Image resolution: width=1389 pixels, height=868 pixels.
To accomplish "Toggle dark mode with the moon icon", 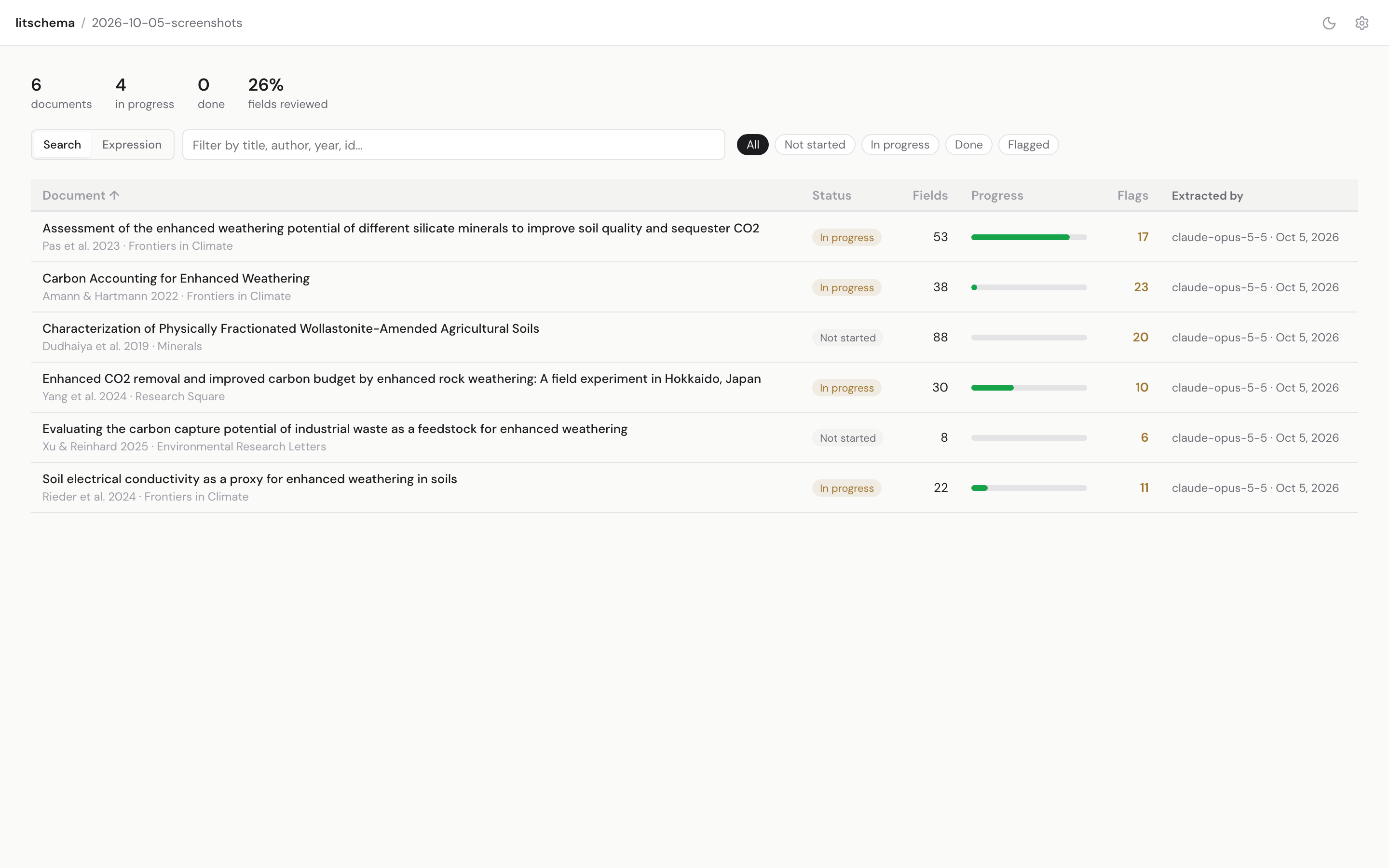I will pos(1329,23).
